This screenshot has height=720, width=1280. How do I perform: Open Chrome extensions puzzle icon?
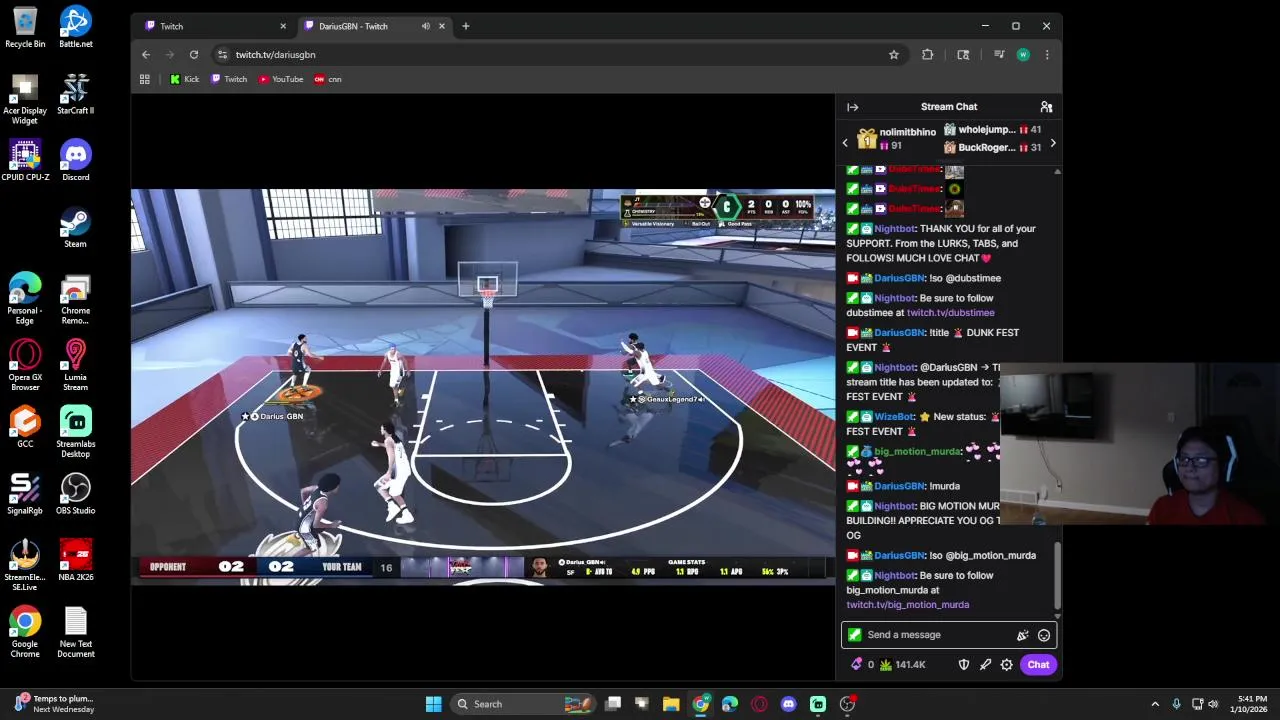(927, 55)
